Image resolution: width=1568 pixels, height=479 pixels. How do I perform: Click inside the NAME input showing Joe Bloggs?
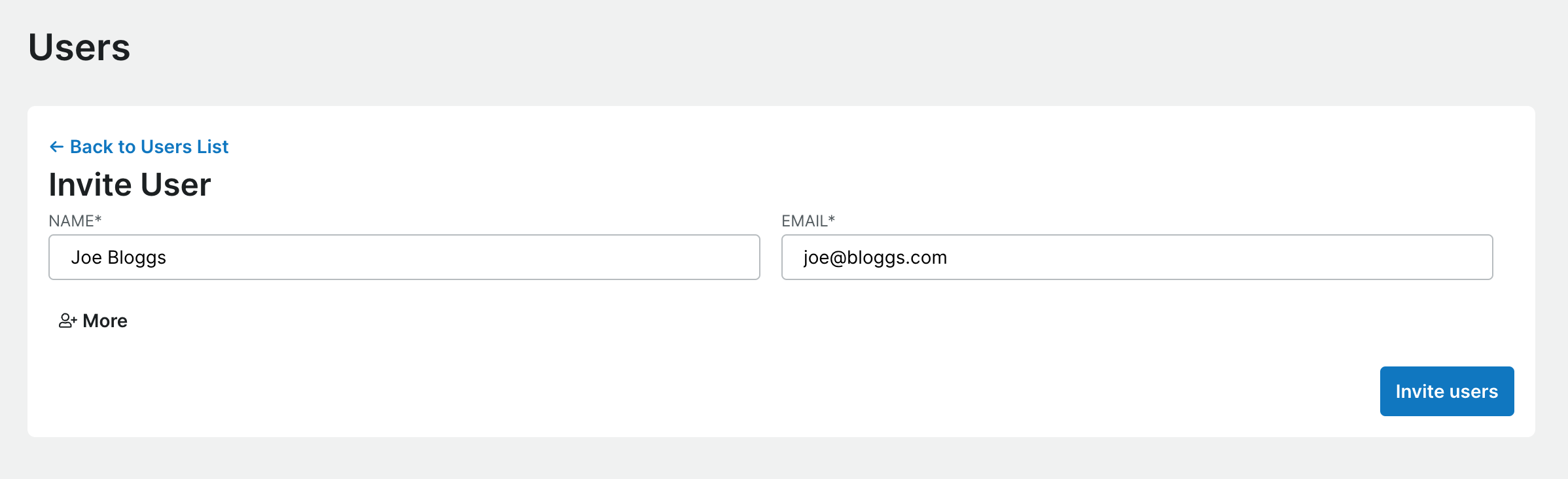pyautogui.click(x=404, y=257)
